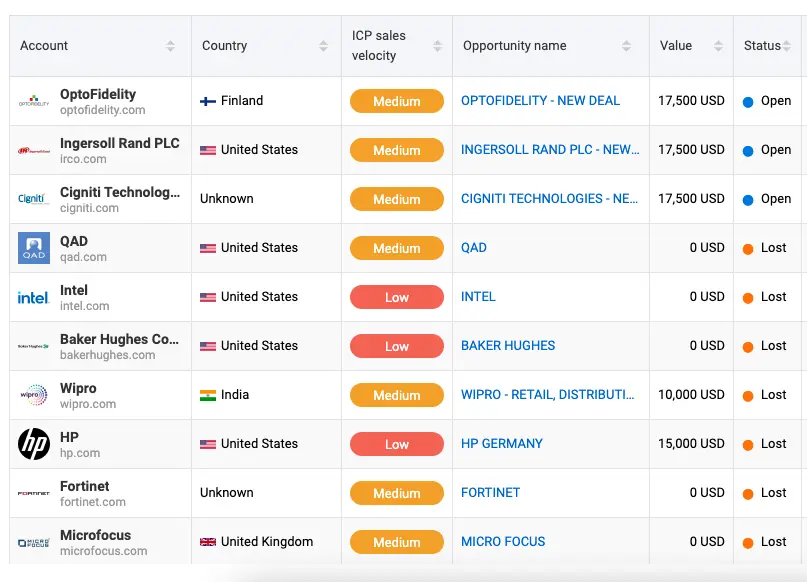
Task: Sort by Status column arrows
Action: tap(786, 46)
